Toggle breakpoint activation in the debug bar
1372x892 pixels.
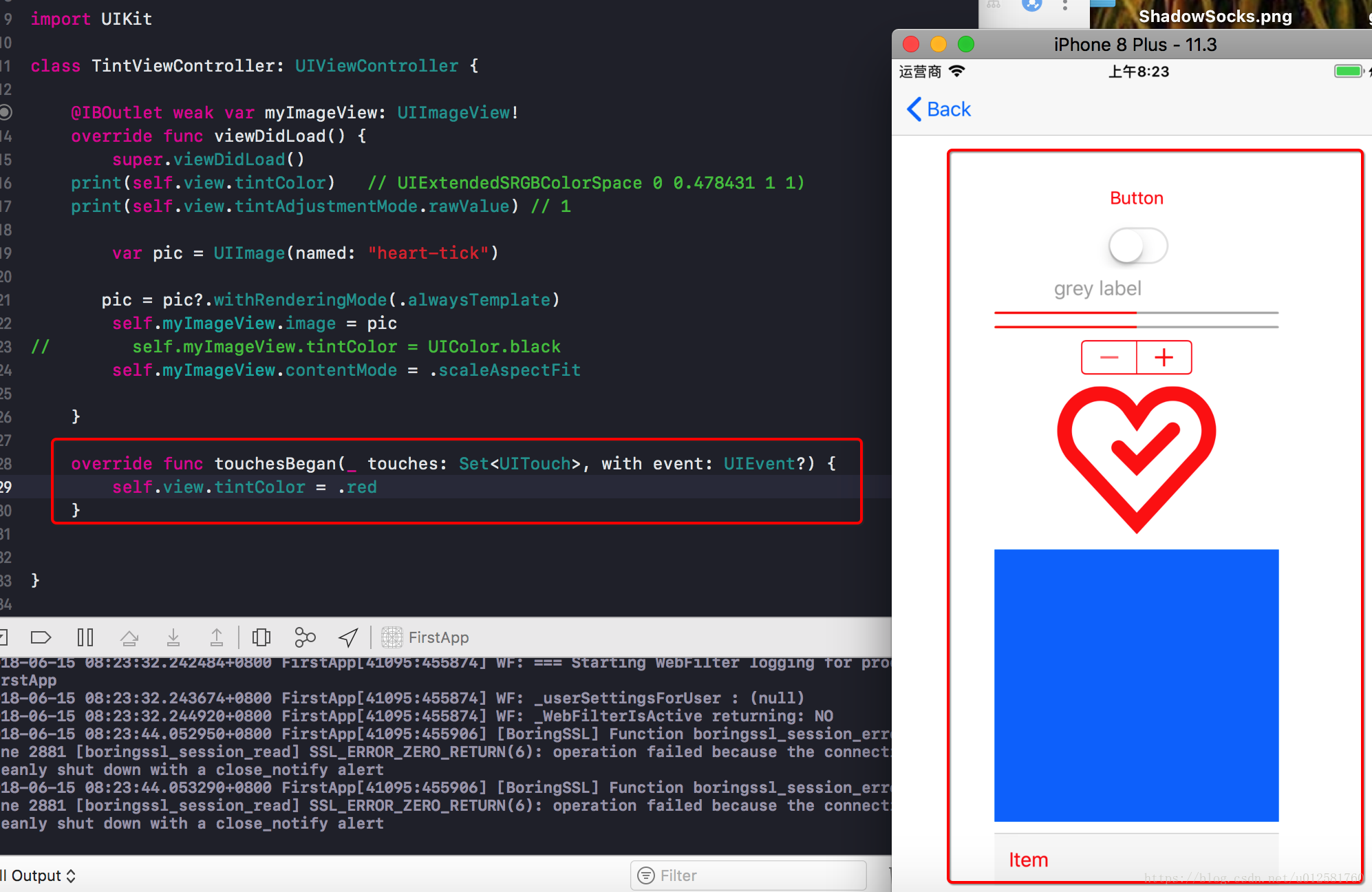41,637
